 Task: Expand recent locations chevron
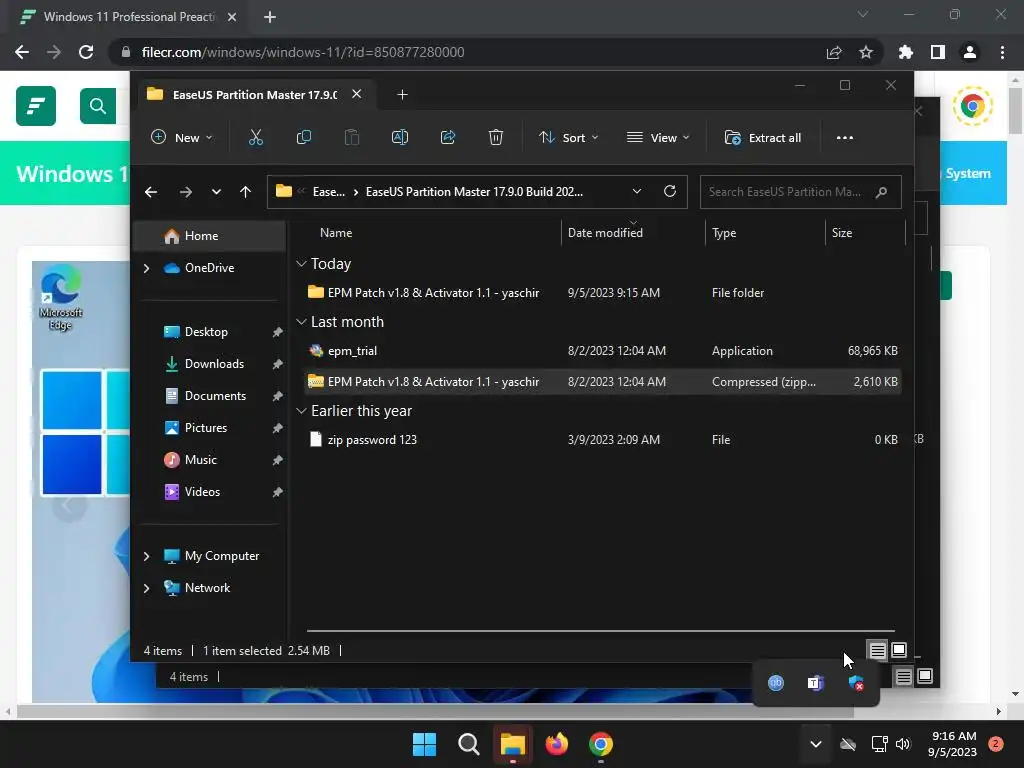pyautogui.click(x=216, y=192)
